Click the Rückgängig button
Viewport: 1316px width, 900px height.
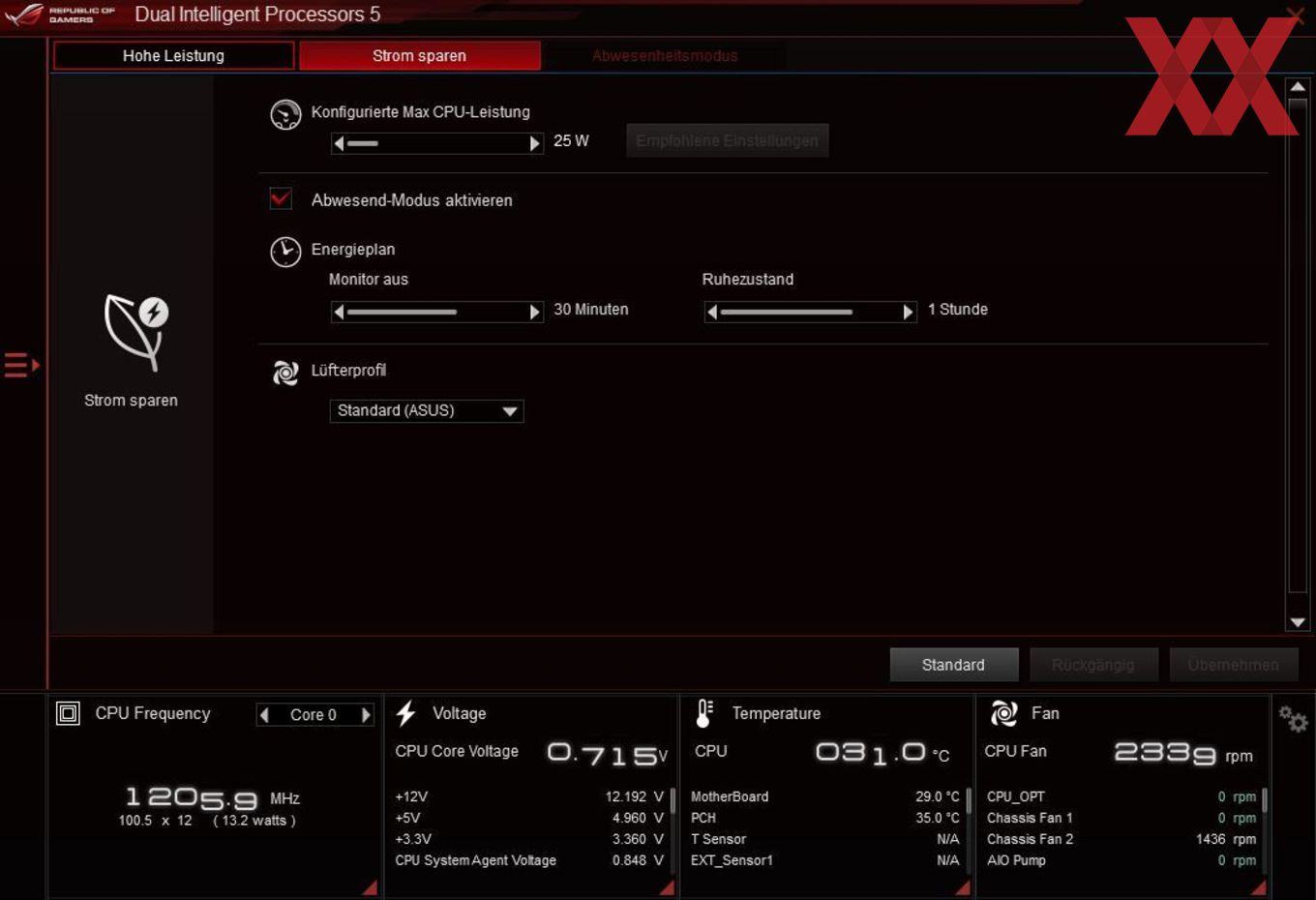point(1092,665)
